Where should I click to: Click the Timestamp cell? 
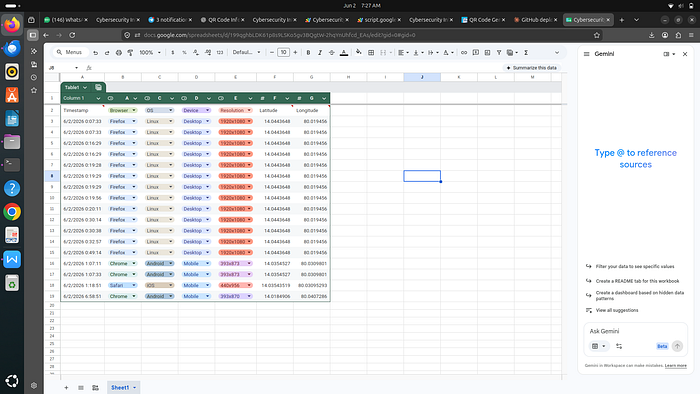pyautogui.click(x=82, y=110)
